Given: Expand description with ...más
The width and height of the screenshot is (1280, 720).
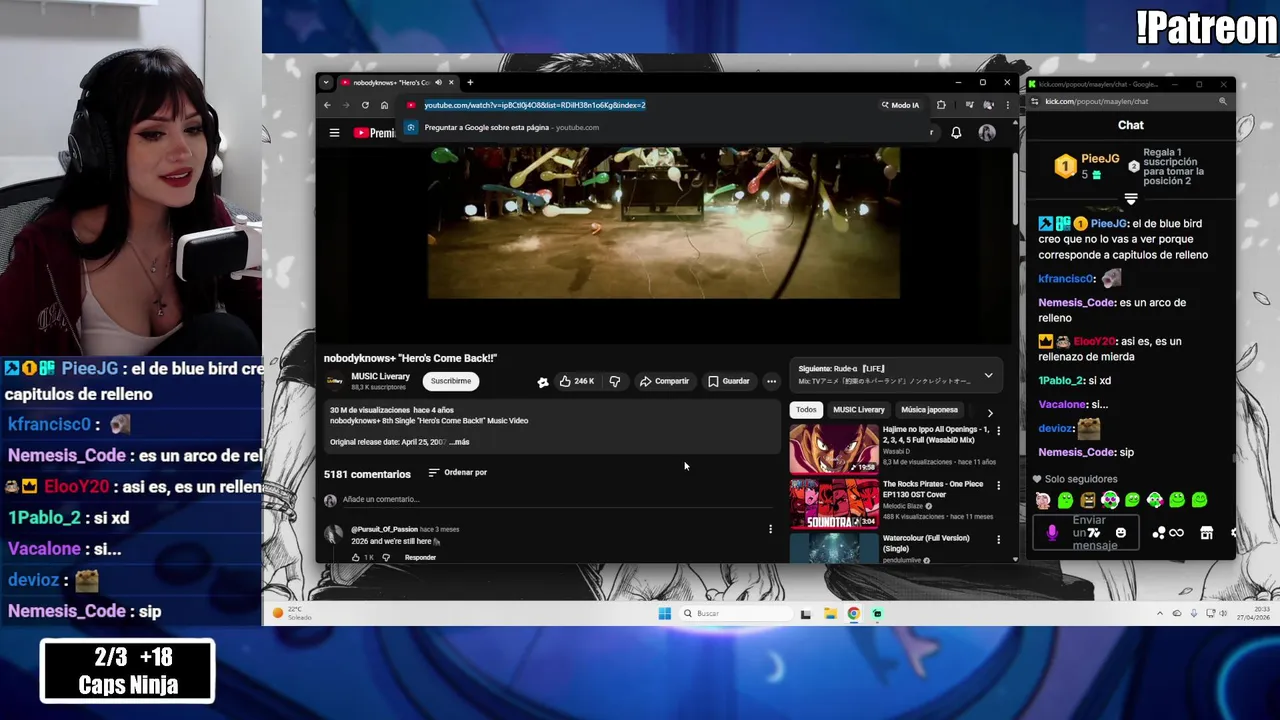Looking at the screenshot, I should pyautogui.click(x=459, y=442).
